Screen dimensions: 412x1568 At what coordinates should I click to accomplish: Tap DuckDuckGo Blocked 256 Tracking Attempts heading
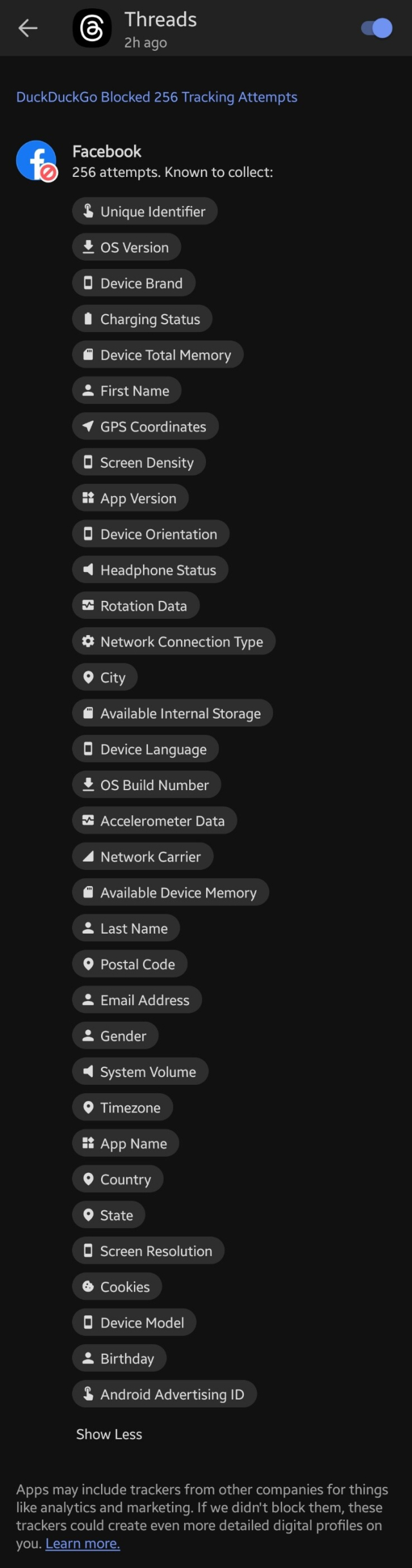click(156, 97)
